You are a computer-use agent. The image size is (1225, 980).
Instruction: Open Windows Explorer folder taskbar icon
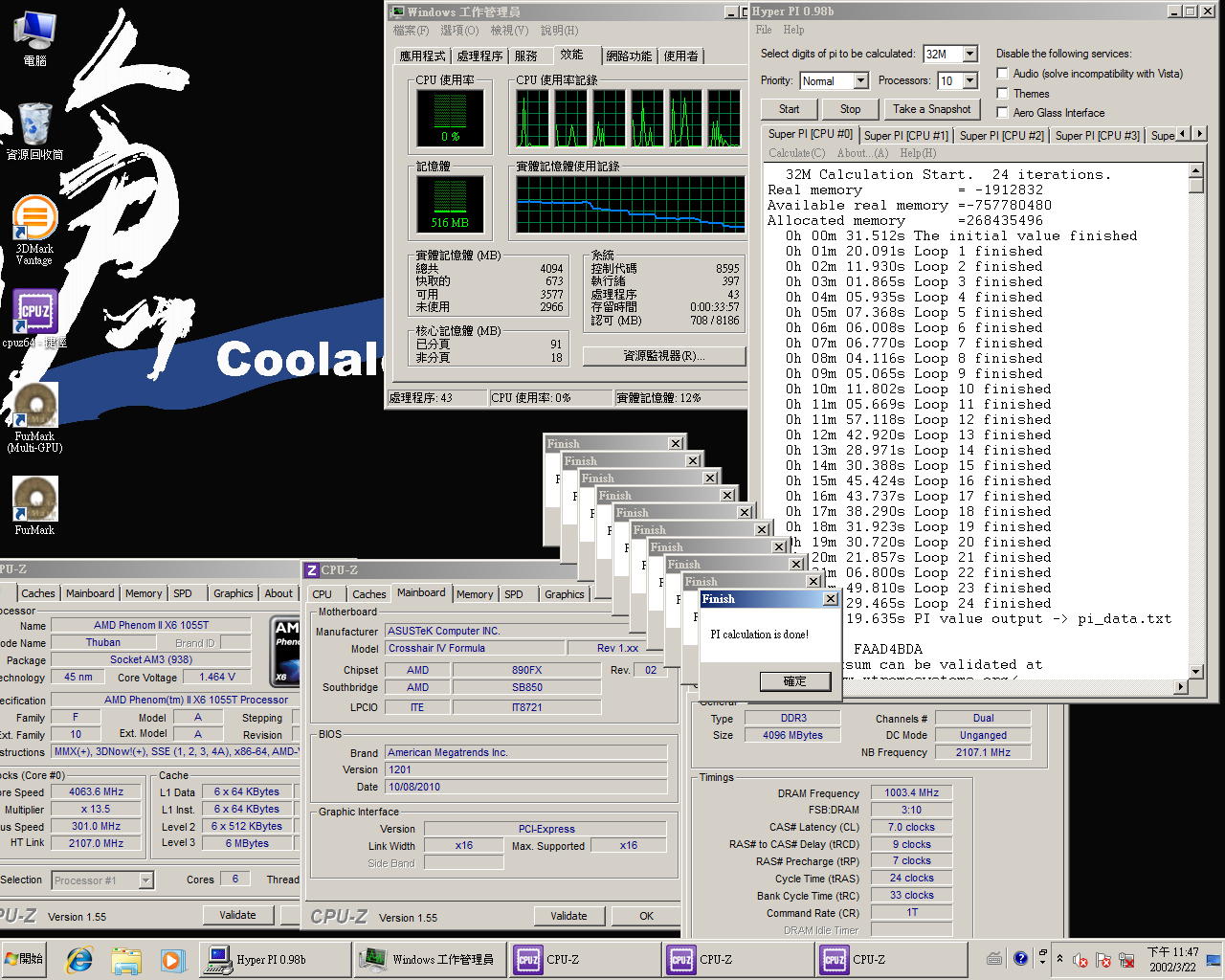click(x=125, y=959)
